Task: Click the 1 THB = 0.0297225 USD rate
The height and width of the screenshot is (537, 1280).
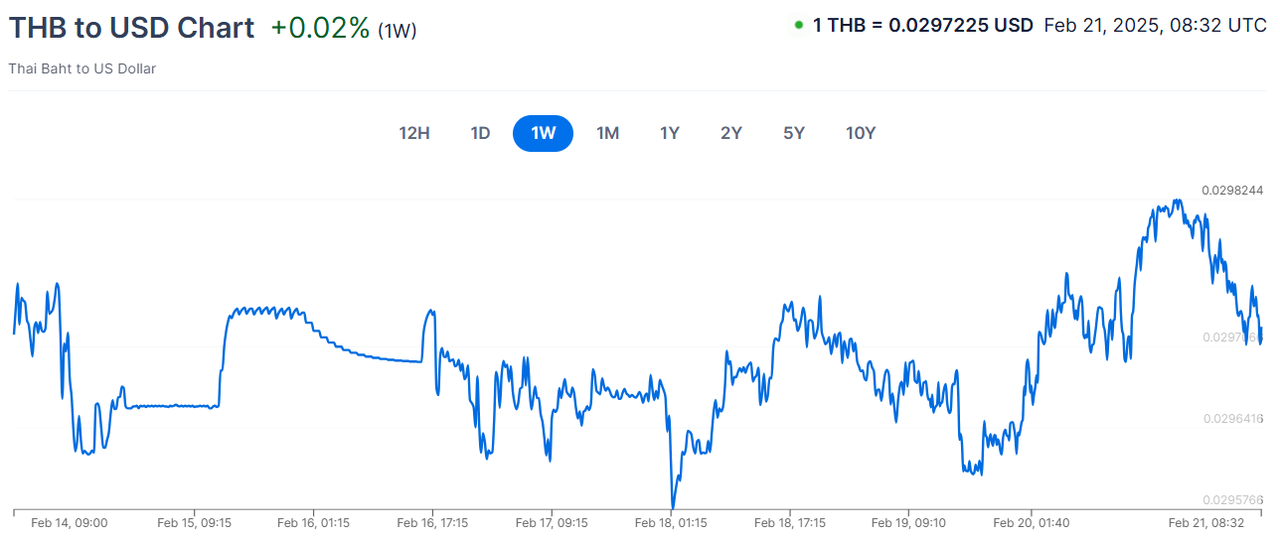Action: pos(922,26)
